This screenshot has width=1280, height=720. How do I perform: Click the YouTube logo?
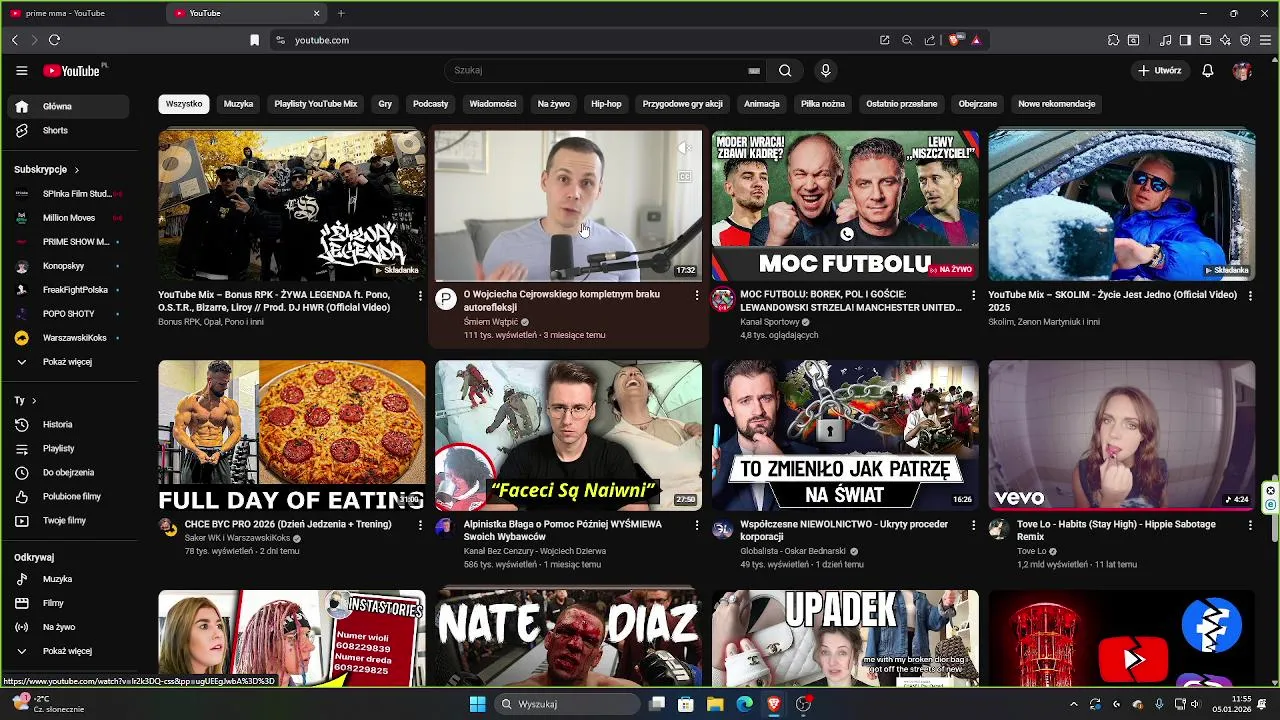point(72,71)
